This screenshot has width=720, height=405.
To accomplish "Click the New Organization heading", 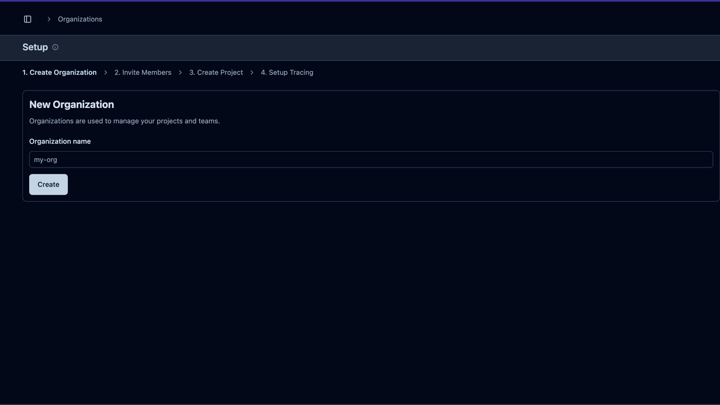I will [x=72, y=104].
